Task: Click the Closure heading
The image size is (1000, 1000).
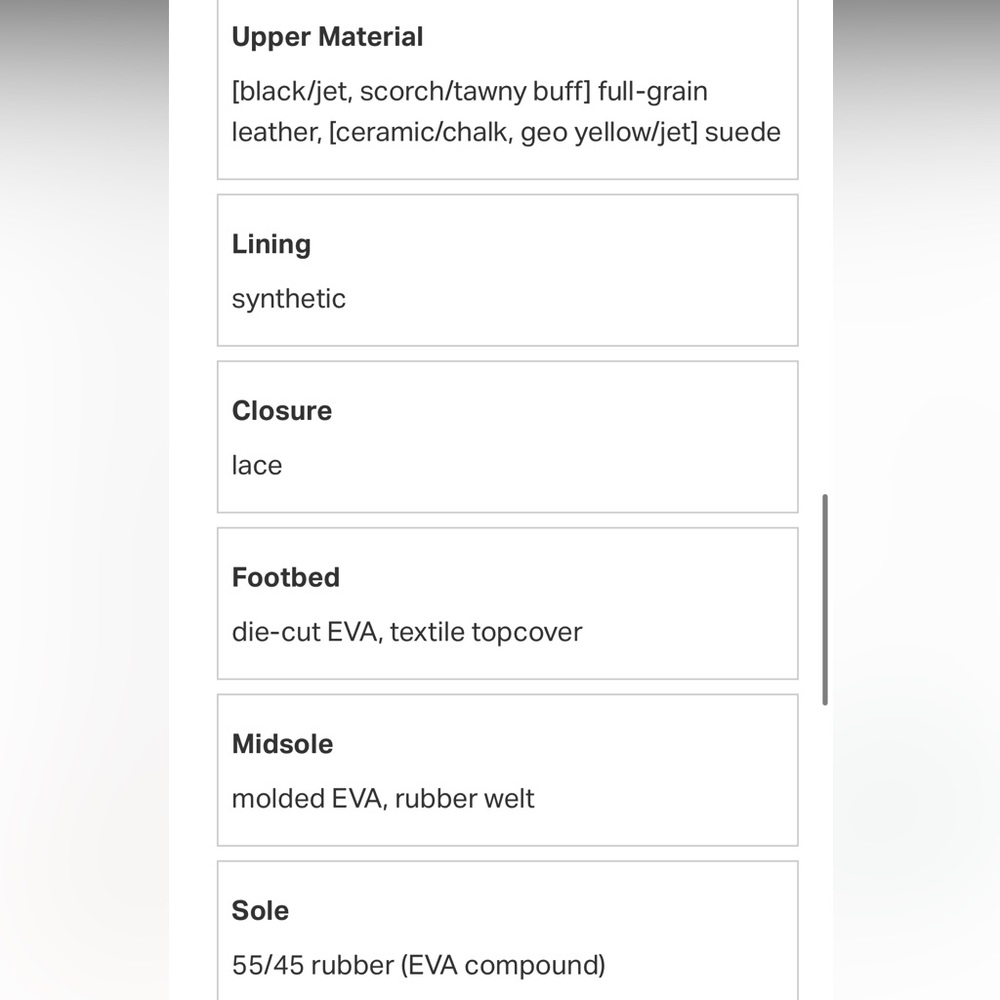Action: (x=281, y=411)
